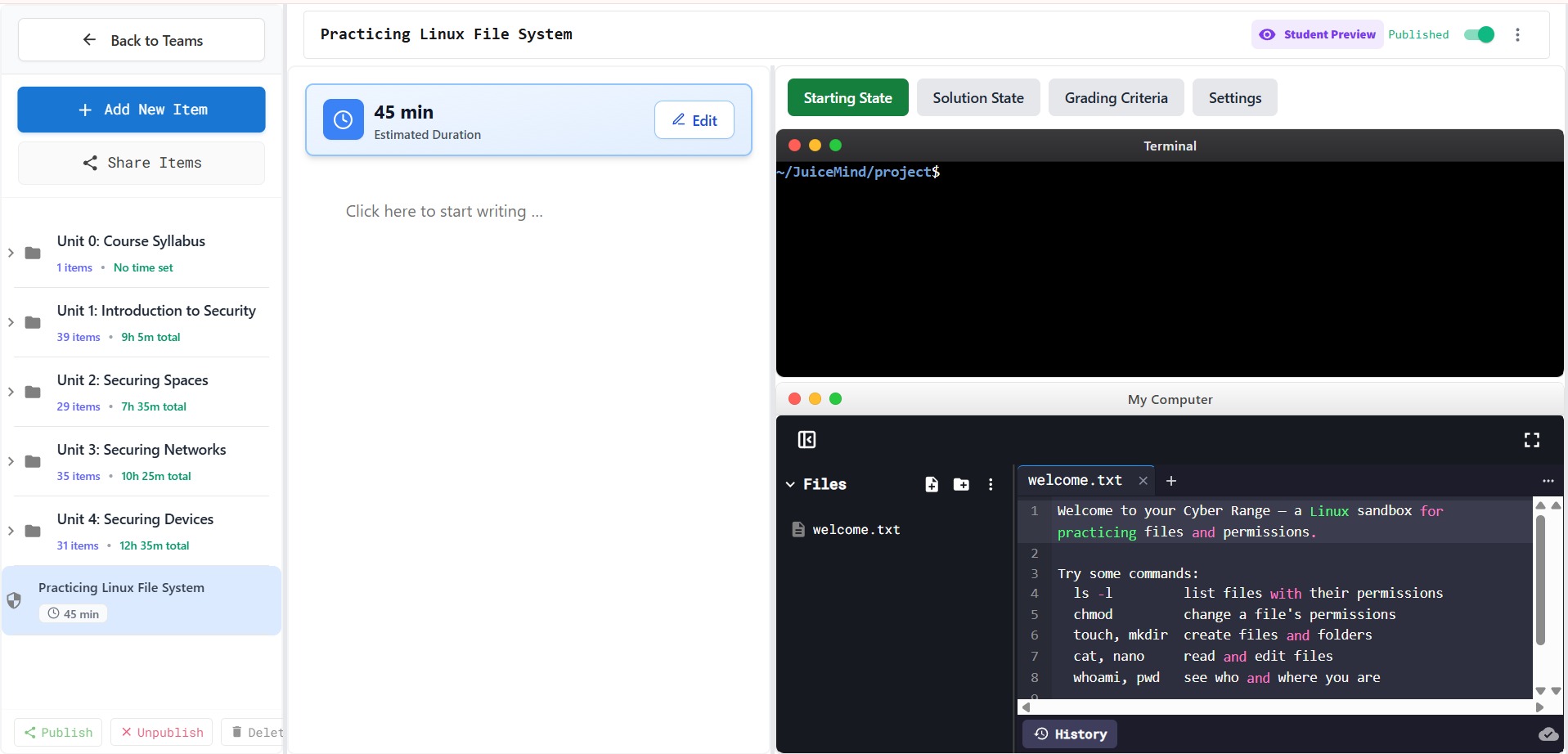Click the shield icon beside Practicing Linux item
This screenshot has width=1568, height=754.
click(14, 600)
